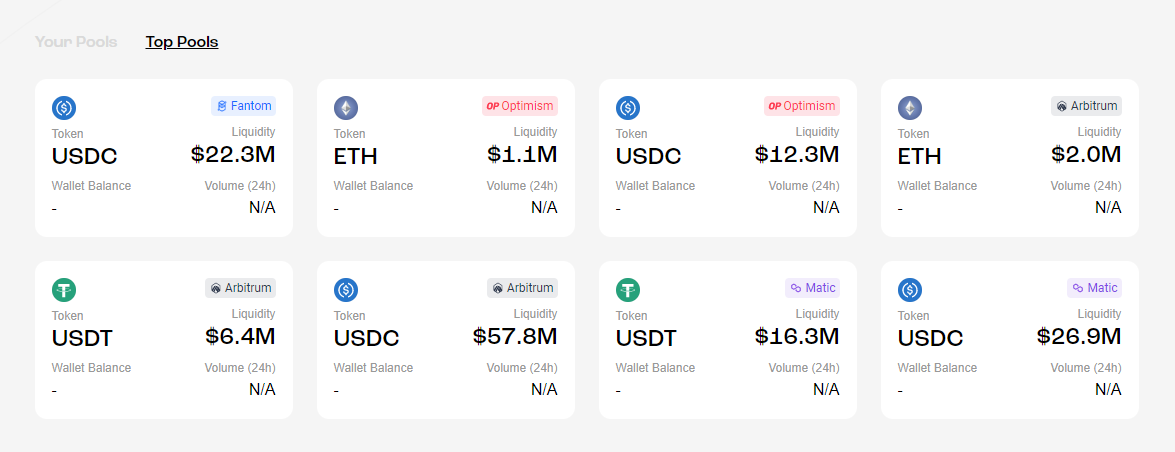
Task: Click the Fantom network badge
Action: click(x=243, y=105)
